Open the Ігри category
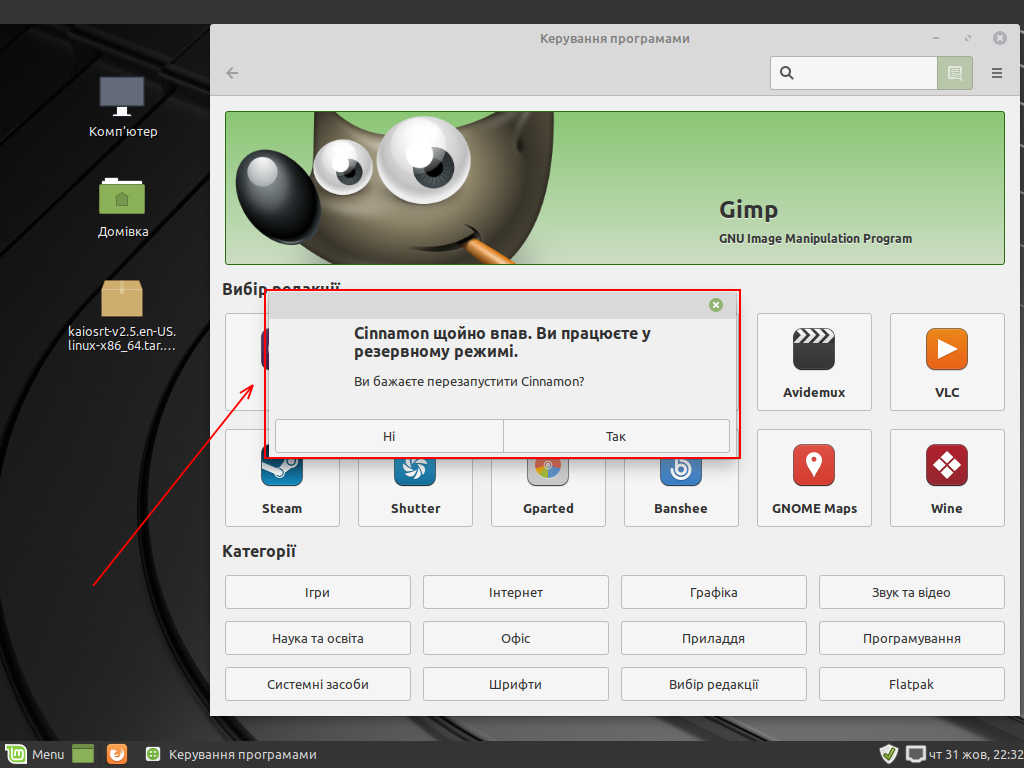Viewport: 1024px width, 768px height. (x=317, y=592)
